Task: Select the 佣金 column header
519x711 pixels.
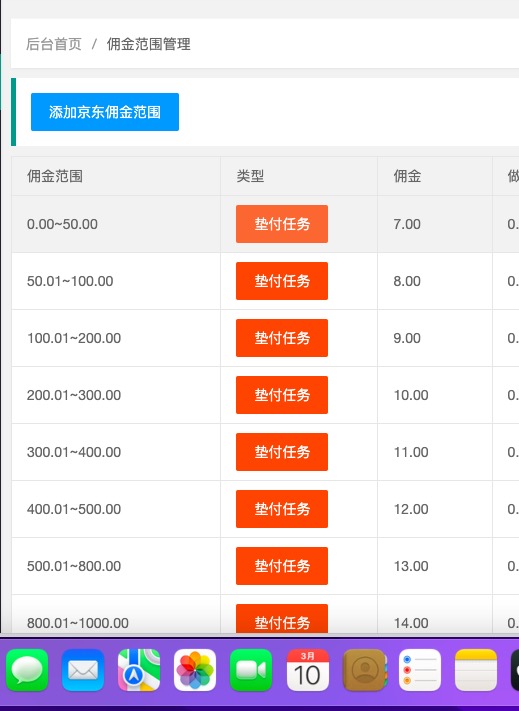Action: (x=407, y=176)
